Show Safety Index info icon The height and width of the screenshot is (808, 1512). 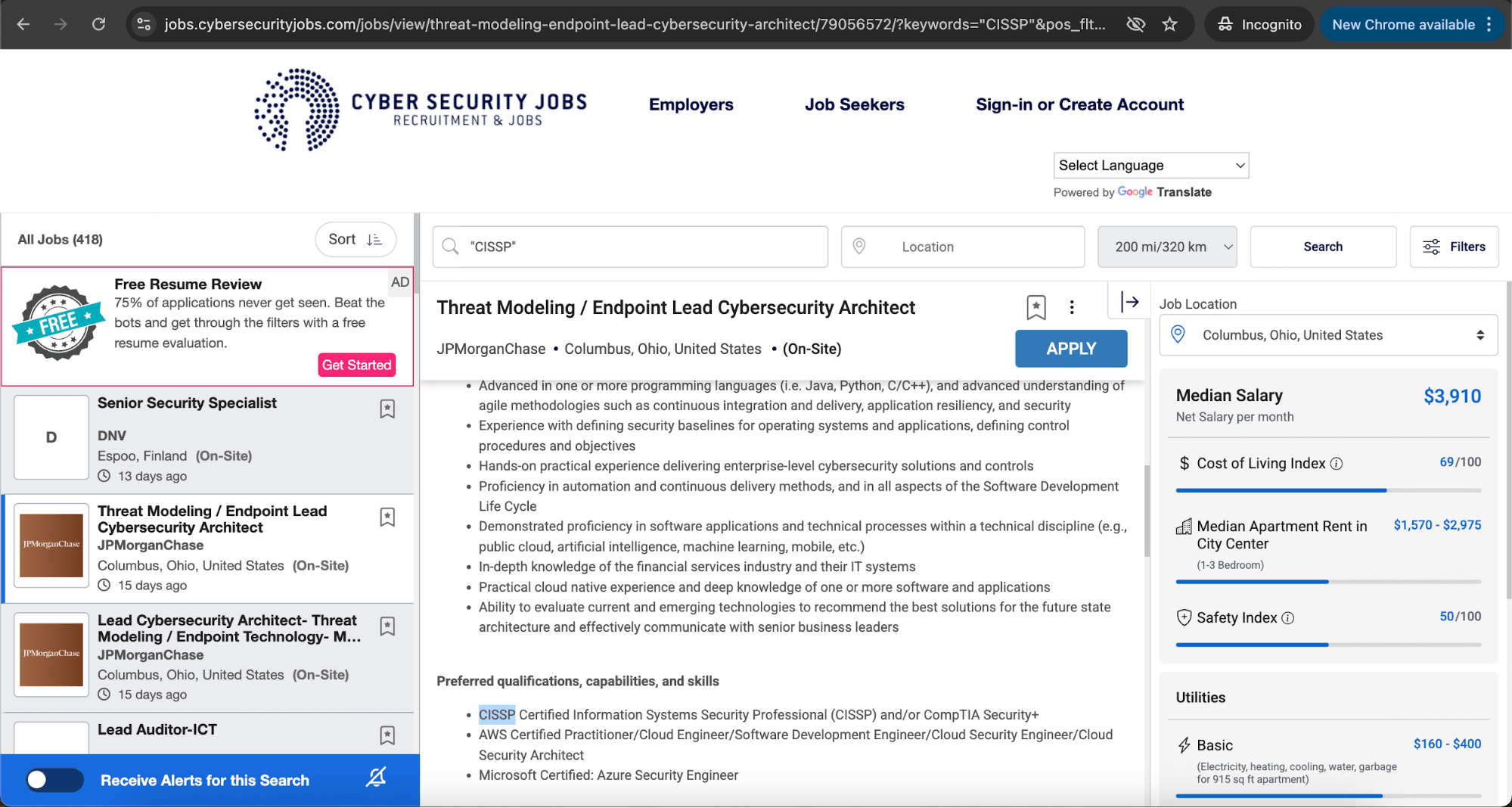pyautogui.click(x=1288, y=618)
